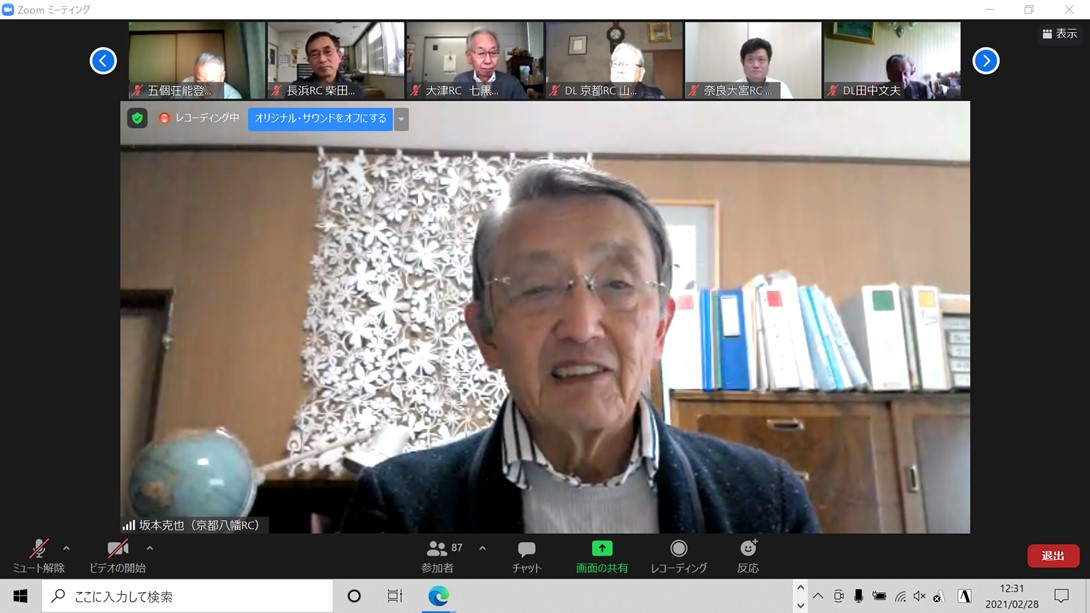Open the Participants (参加者) list
Image resolution: width=1090 pixels, height=613 pixels.
point(437,556)
